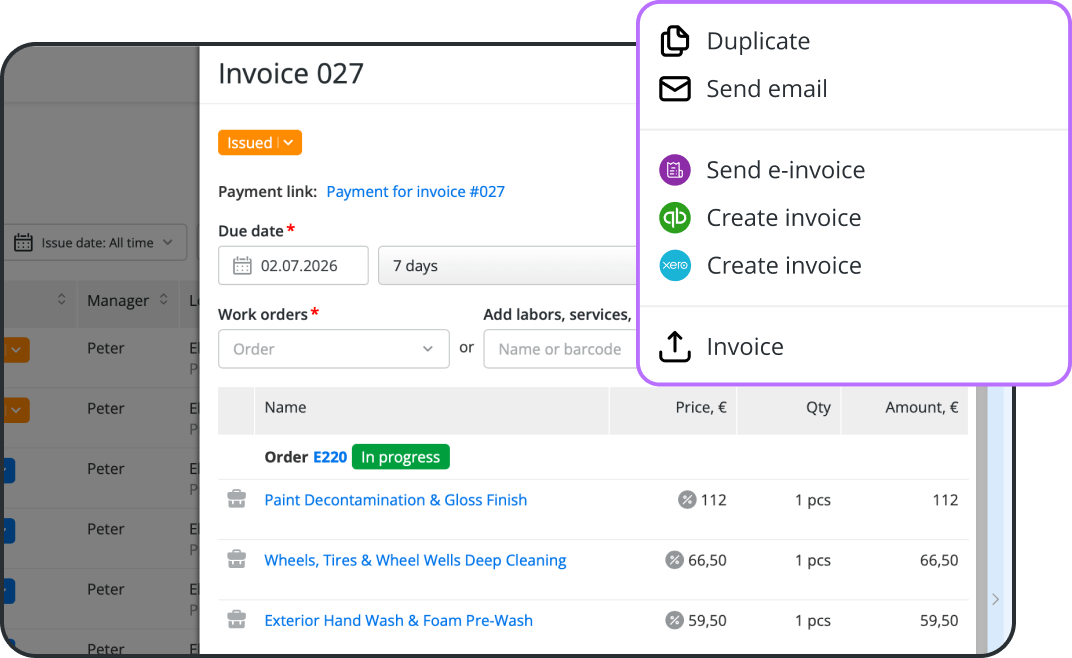Click the amount 66,50 in the Amount column

coord(939,560)
